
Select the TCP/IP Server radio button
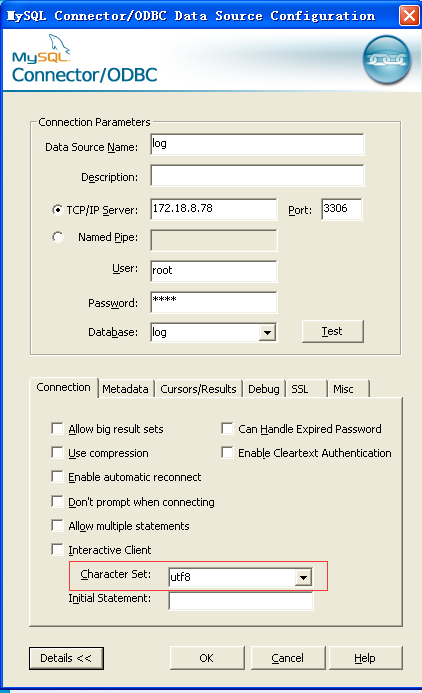[x=57, y=210]
